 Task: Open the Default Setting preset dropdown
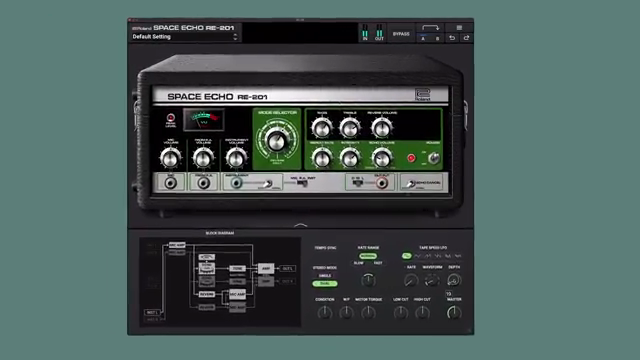coord(184,37)
